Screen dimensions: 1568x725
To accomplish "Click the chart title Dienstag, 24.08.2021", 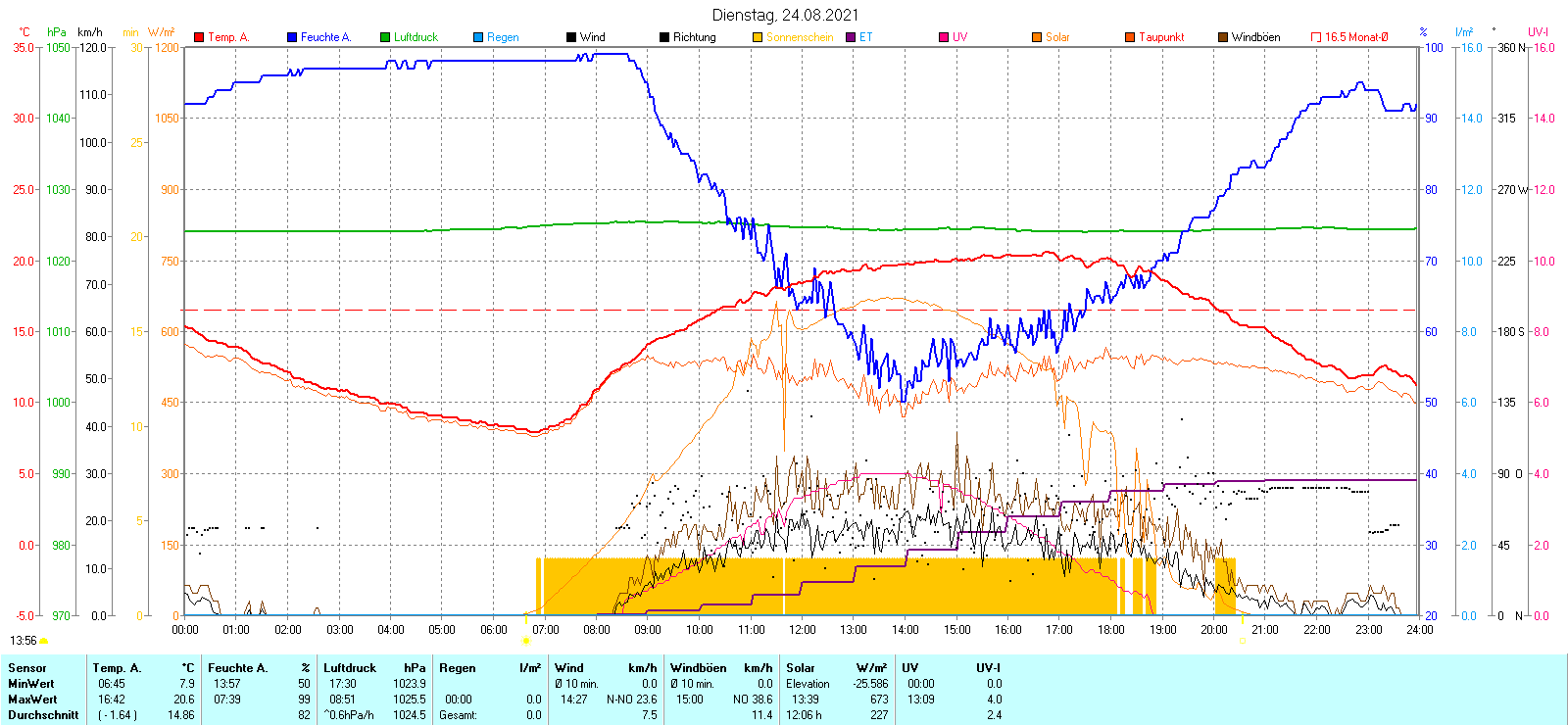I will [x=785, y=15].
